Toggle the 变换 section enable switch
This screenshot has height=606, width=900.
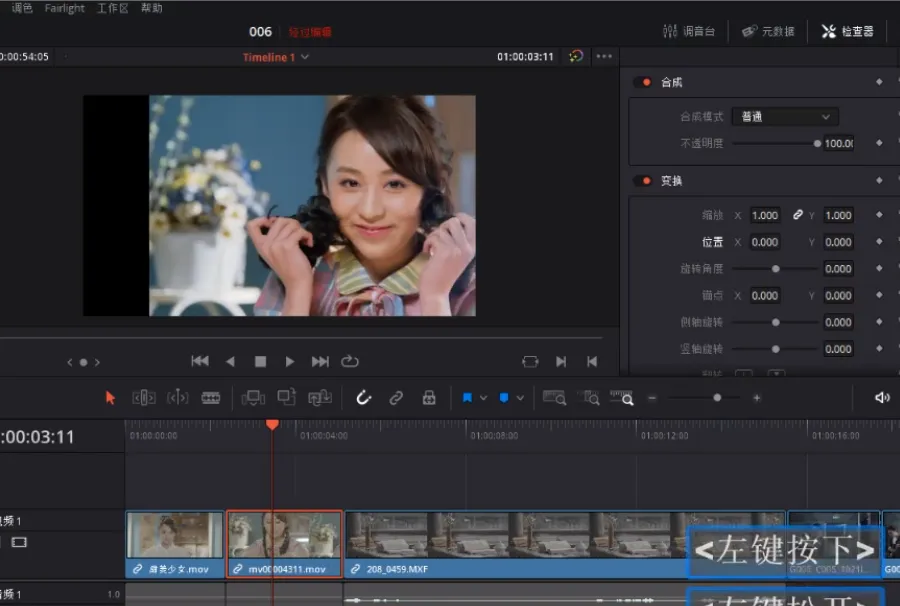click(643, 181)
